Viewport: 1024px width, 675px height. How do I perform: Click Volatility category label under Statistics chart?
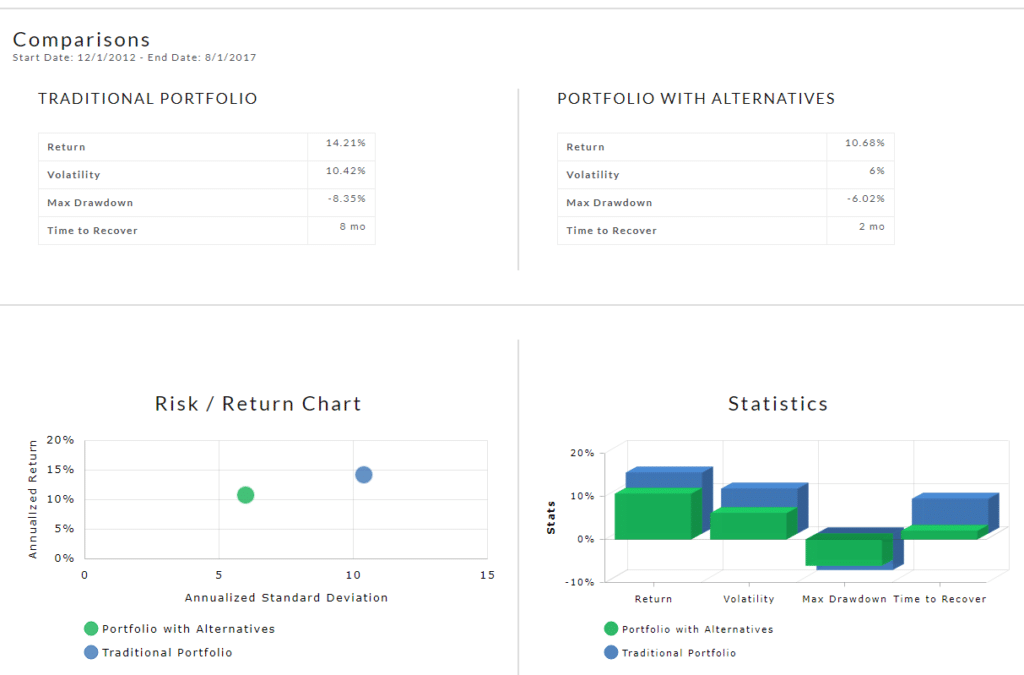coord(749,599)
